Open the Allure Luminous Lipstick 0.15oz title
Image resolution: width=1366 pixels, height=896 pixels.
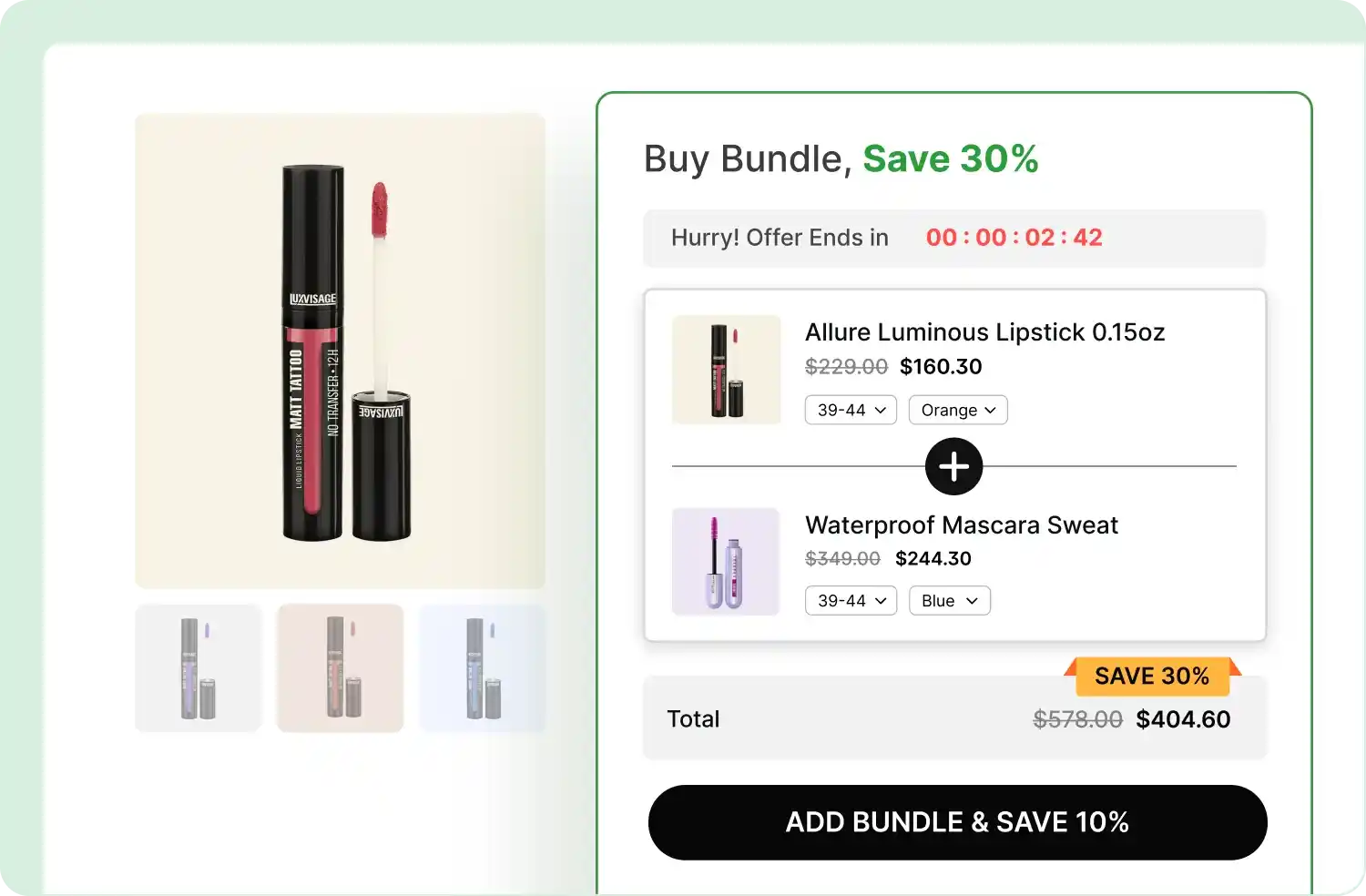984,332
